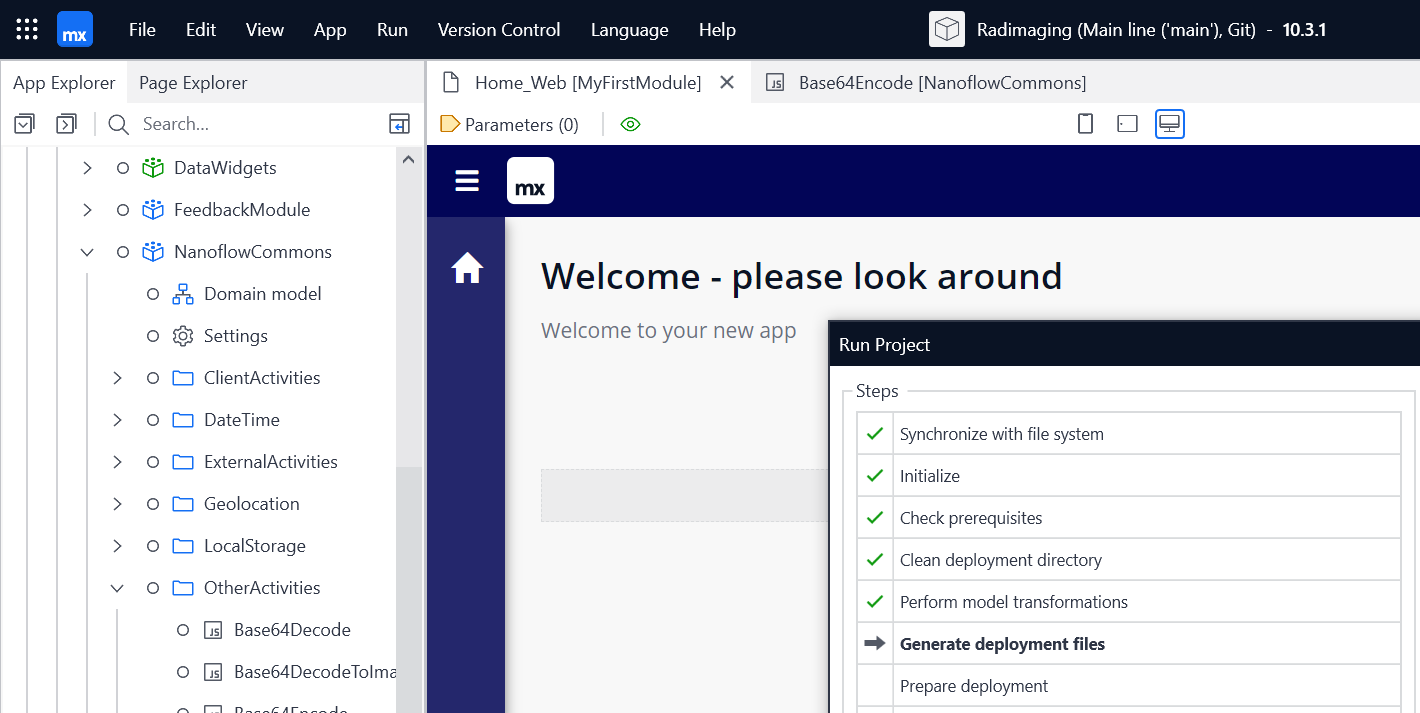Open the Run menu
This screenshot has width=1420, height=713.
[x=392, y=30]
